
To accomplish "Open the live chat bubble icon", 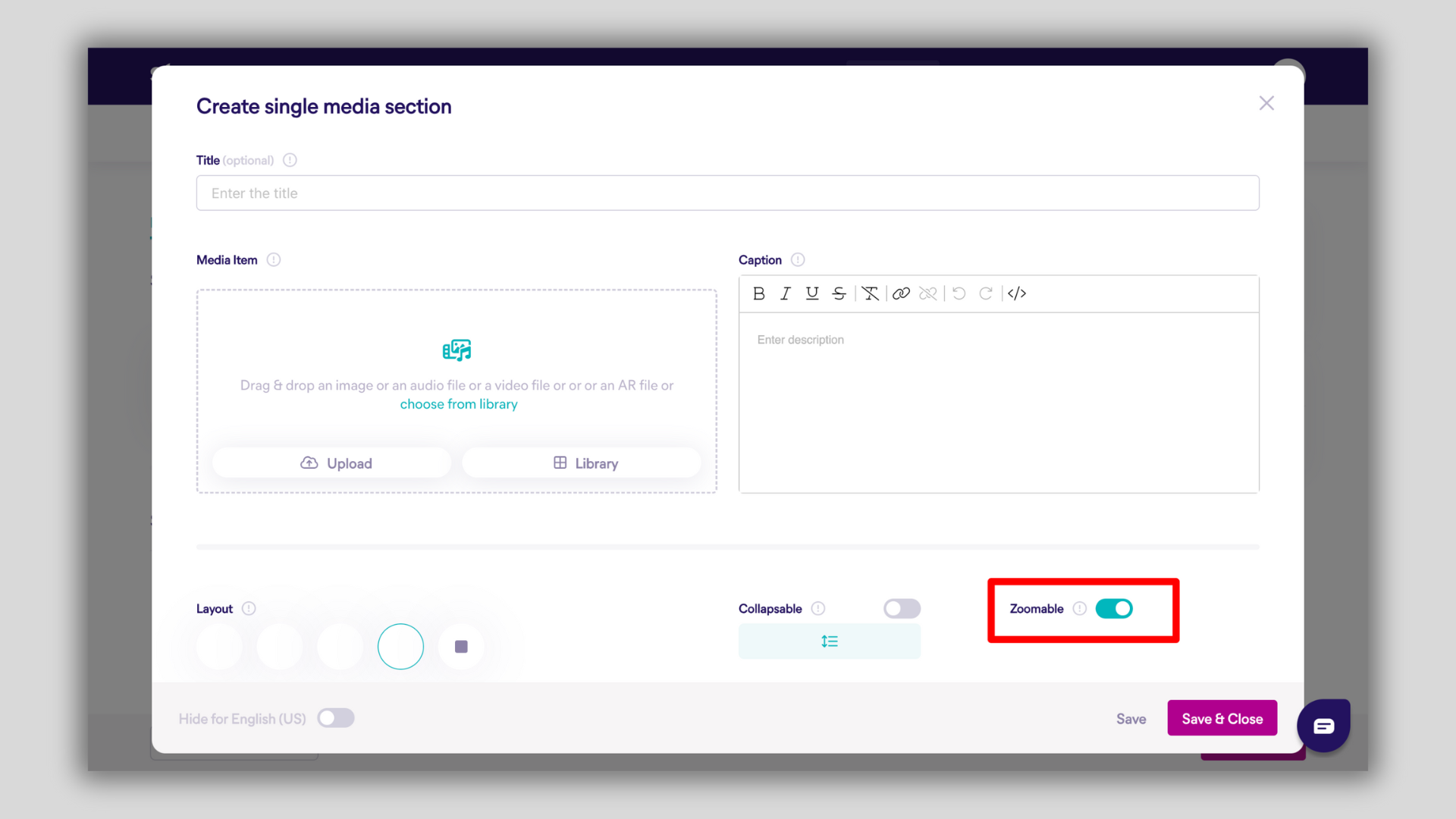I will [1323, 726].
